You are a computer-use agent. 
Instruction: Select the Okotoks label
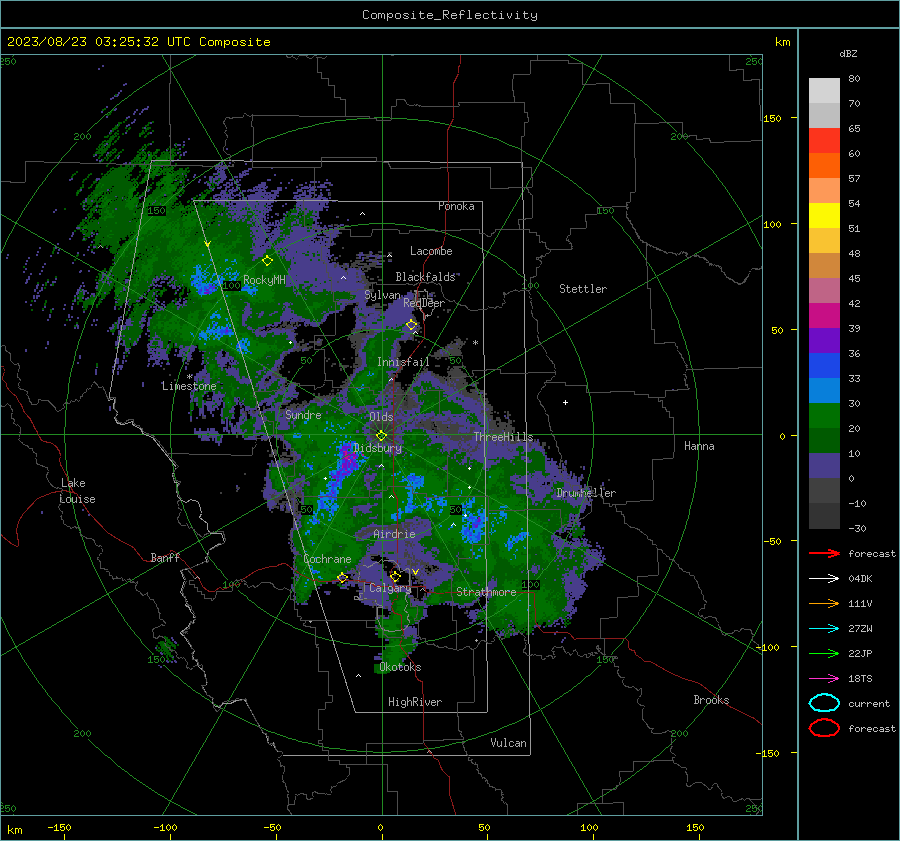(400, 667)
